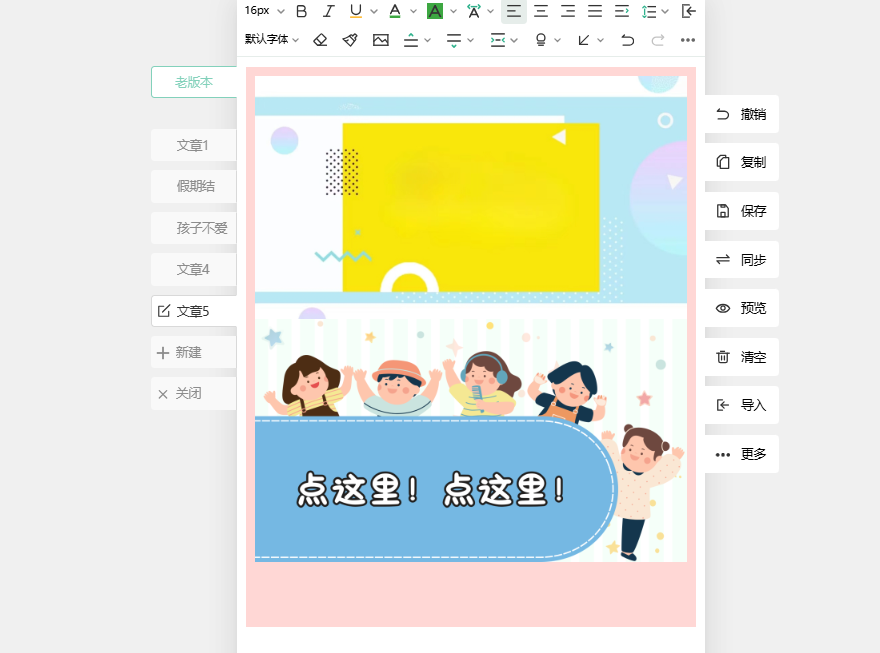Select the 文章5 tab

194,311
